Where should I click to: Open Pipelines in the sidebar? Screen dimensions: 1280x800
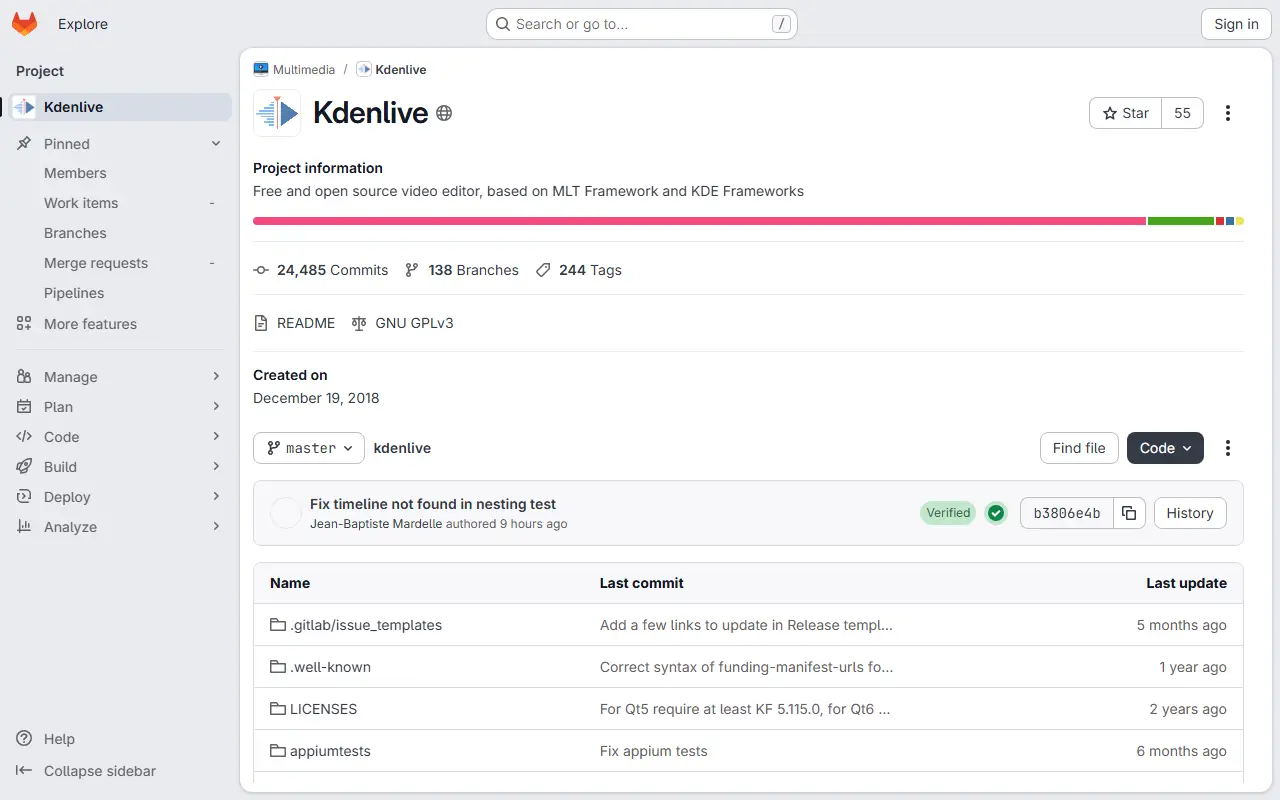coord(120,293)
